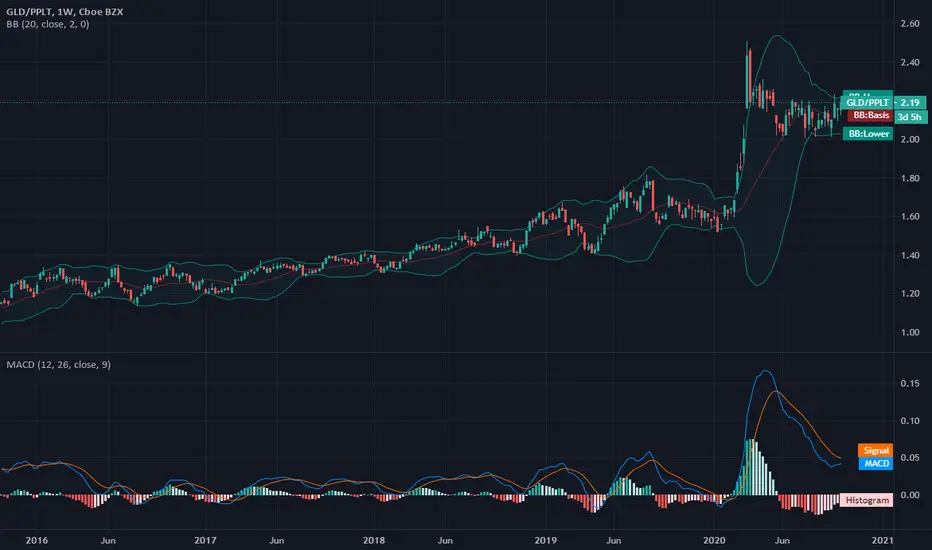Click the orange Signal line label
932x550 pixels.
pyautogui.click(x=876, y=450)
